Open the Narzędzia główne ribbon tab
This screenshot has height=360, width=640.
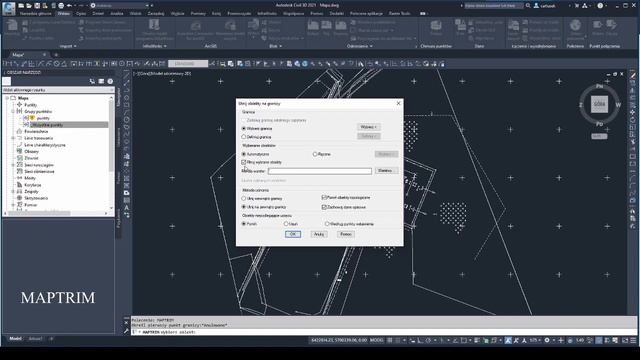click(x=36, y=13)
